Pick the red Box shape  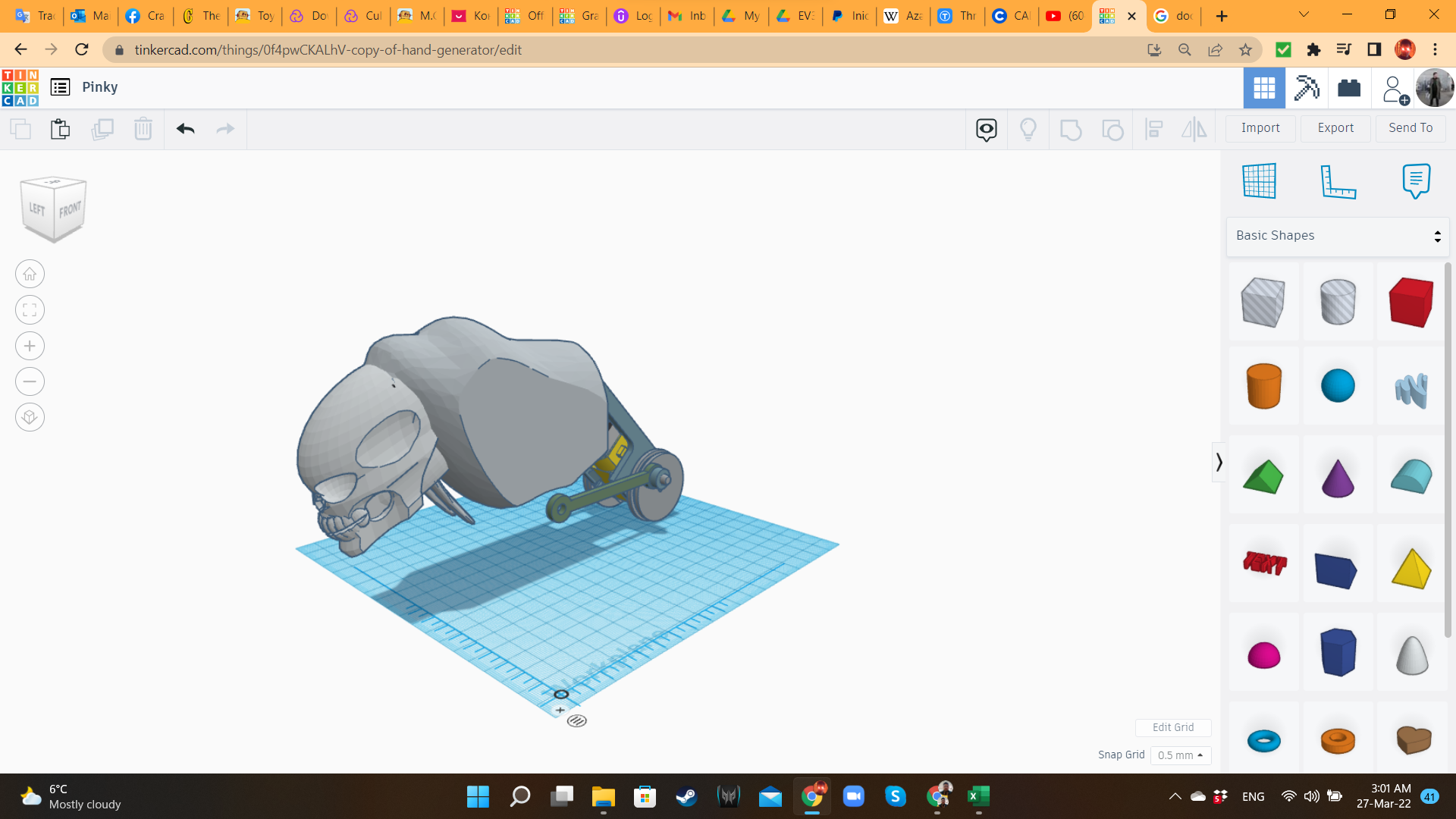click(x=1410, y=303)
